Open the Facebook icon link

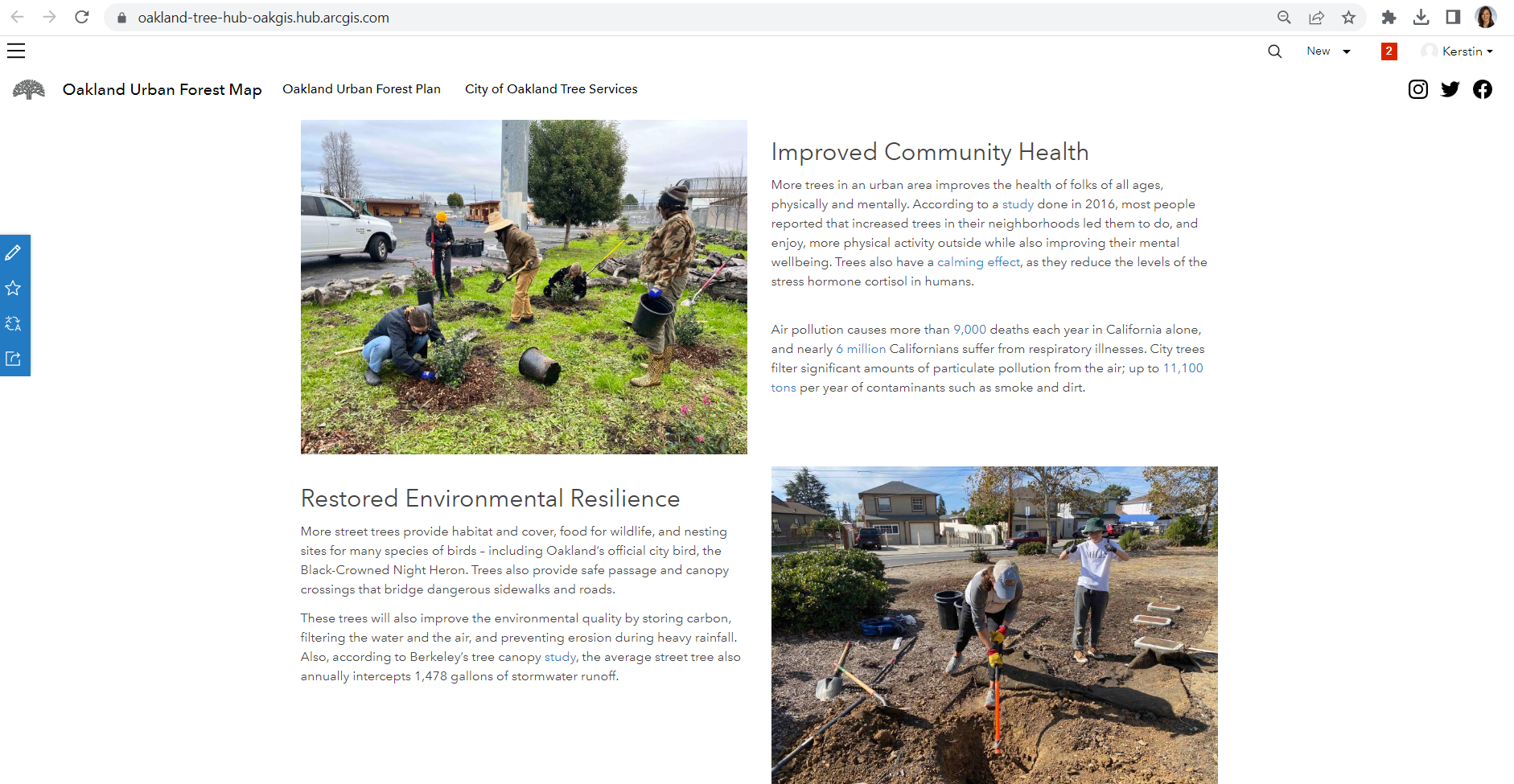(1482, 89)
